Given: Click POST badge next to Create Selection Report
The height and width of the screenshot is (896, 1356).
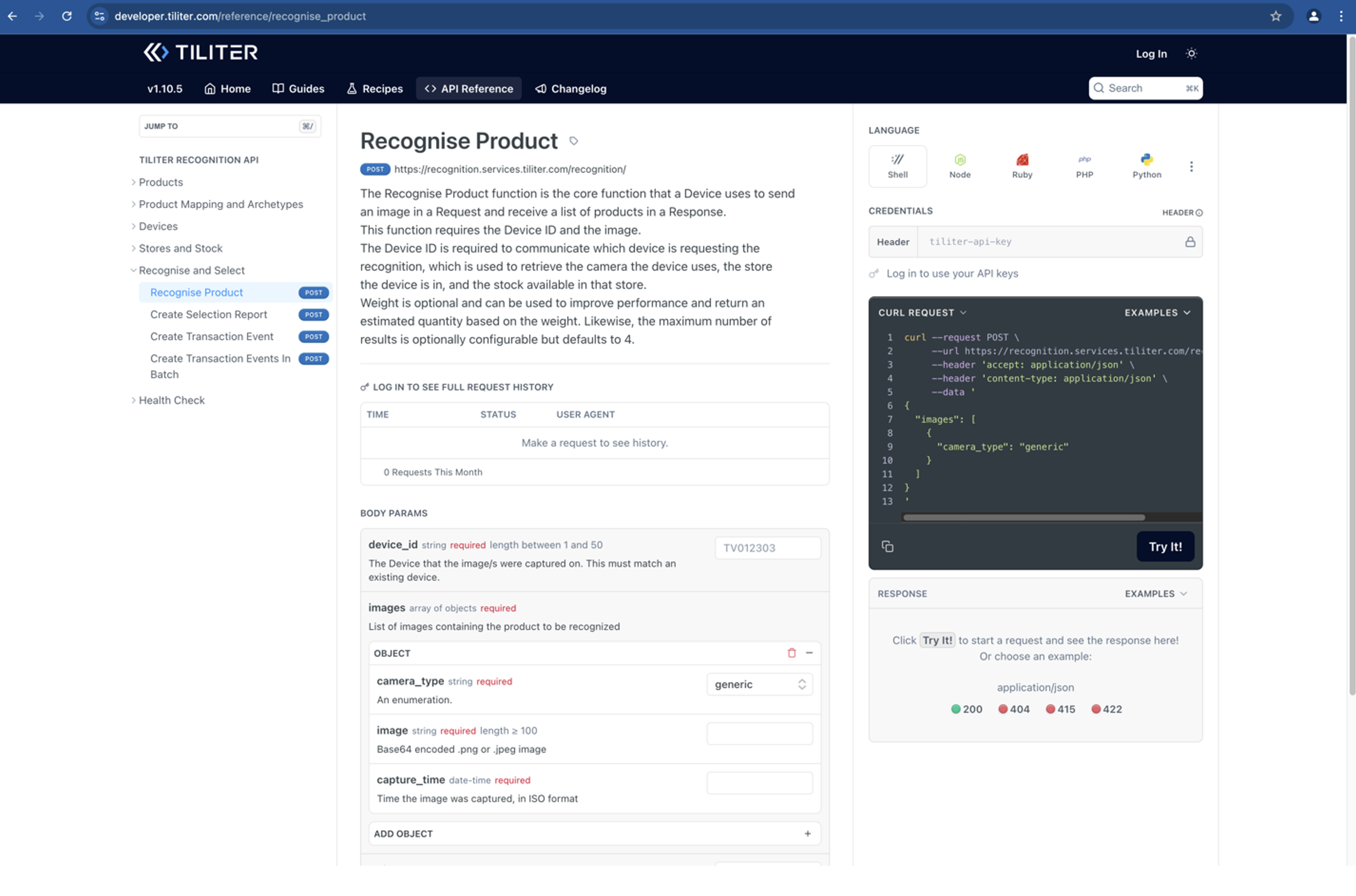Looking at the screenshot, I should (313, 314).
